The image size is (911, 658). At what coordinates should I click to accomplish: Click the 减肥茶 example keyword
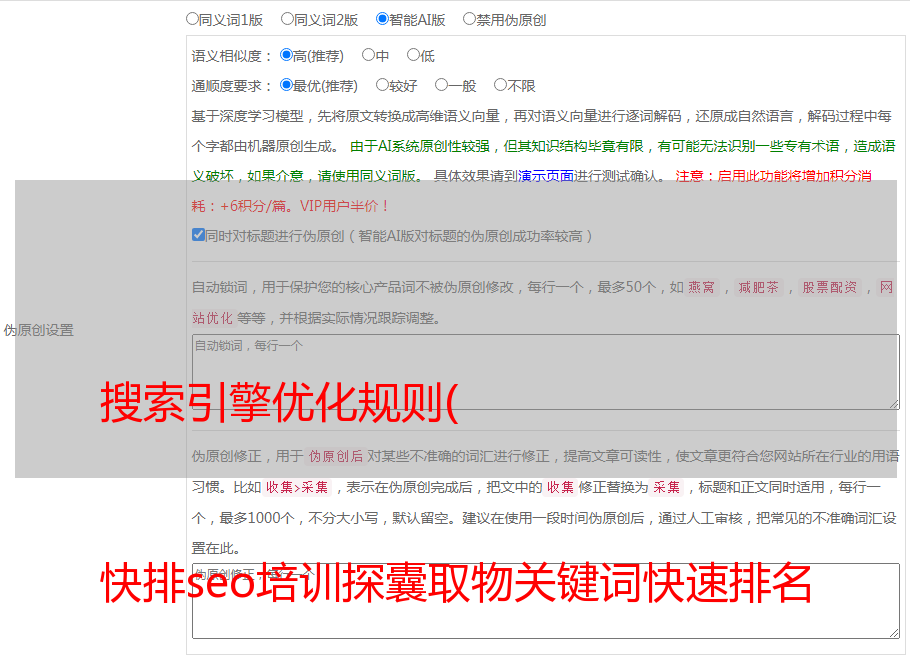758,287
